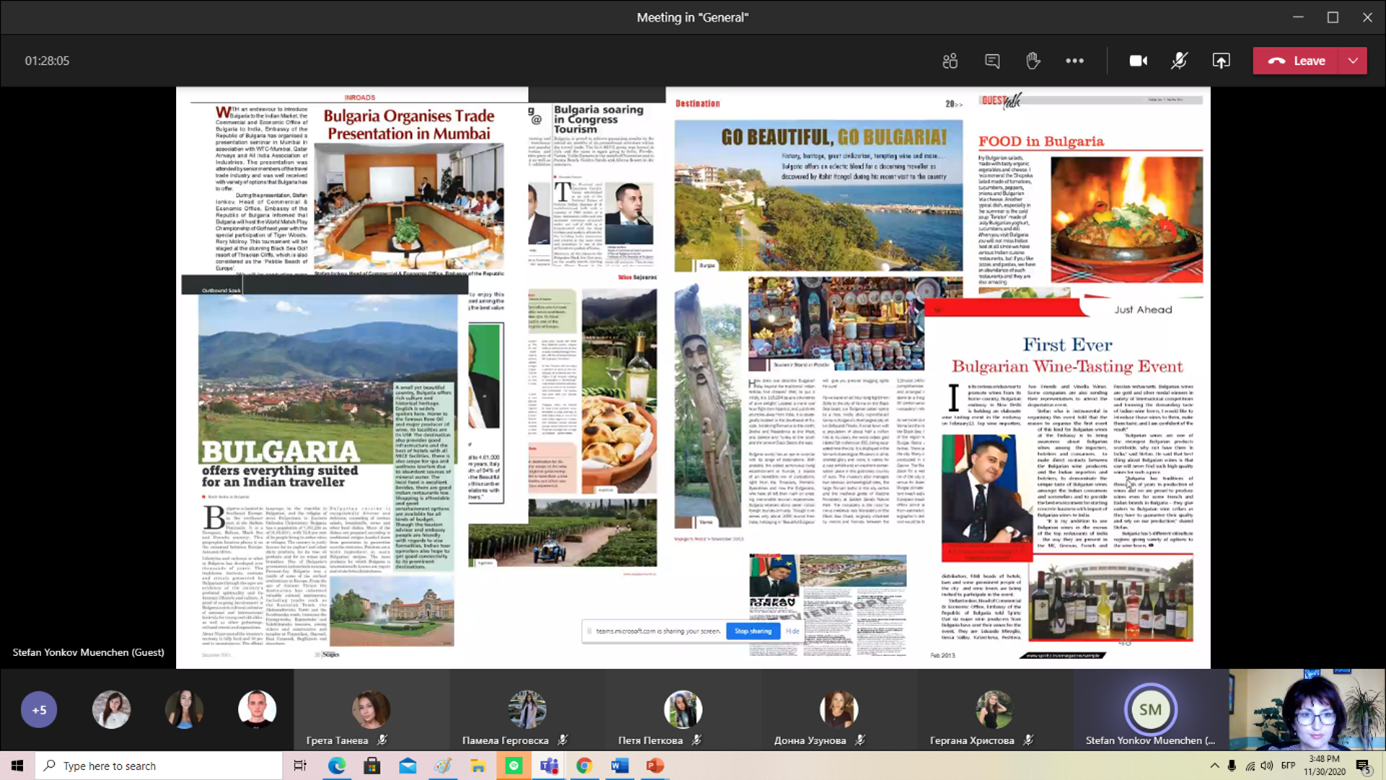Open Paint from the taskbar
Viewport: 1386px width, 780px height.
(442, 766)
